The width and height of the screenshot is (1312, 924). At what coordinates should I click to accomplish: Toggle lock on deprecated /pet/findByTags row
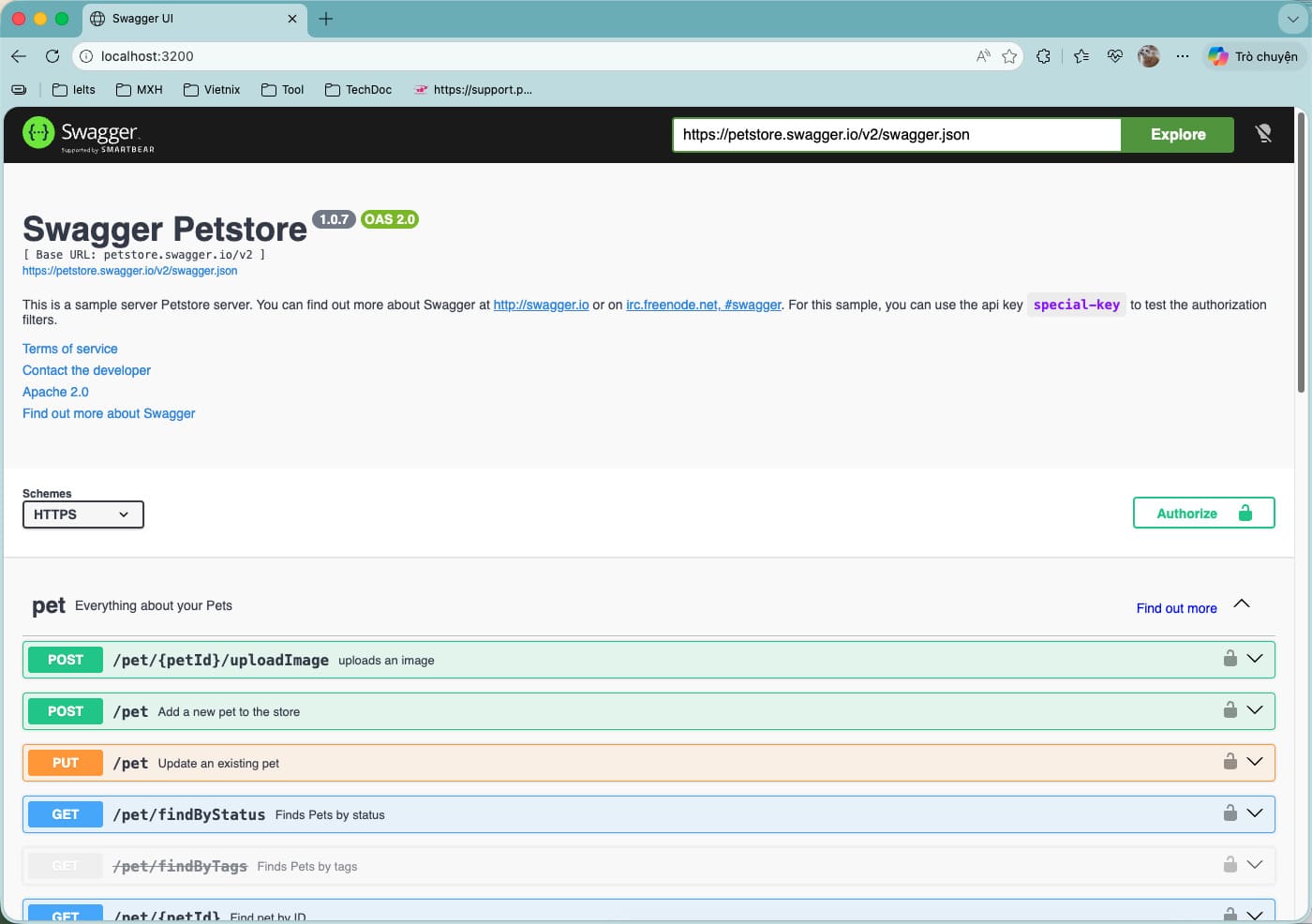coord(1230,865)
